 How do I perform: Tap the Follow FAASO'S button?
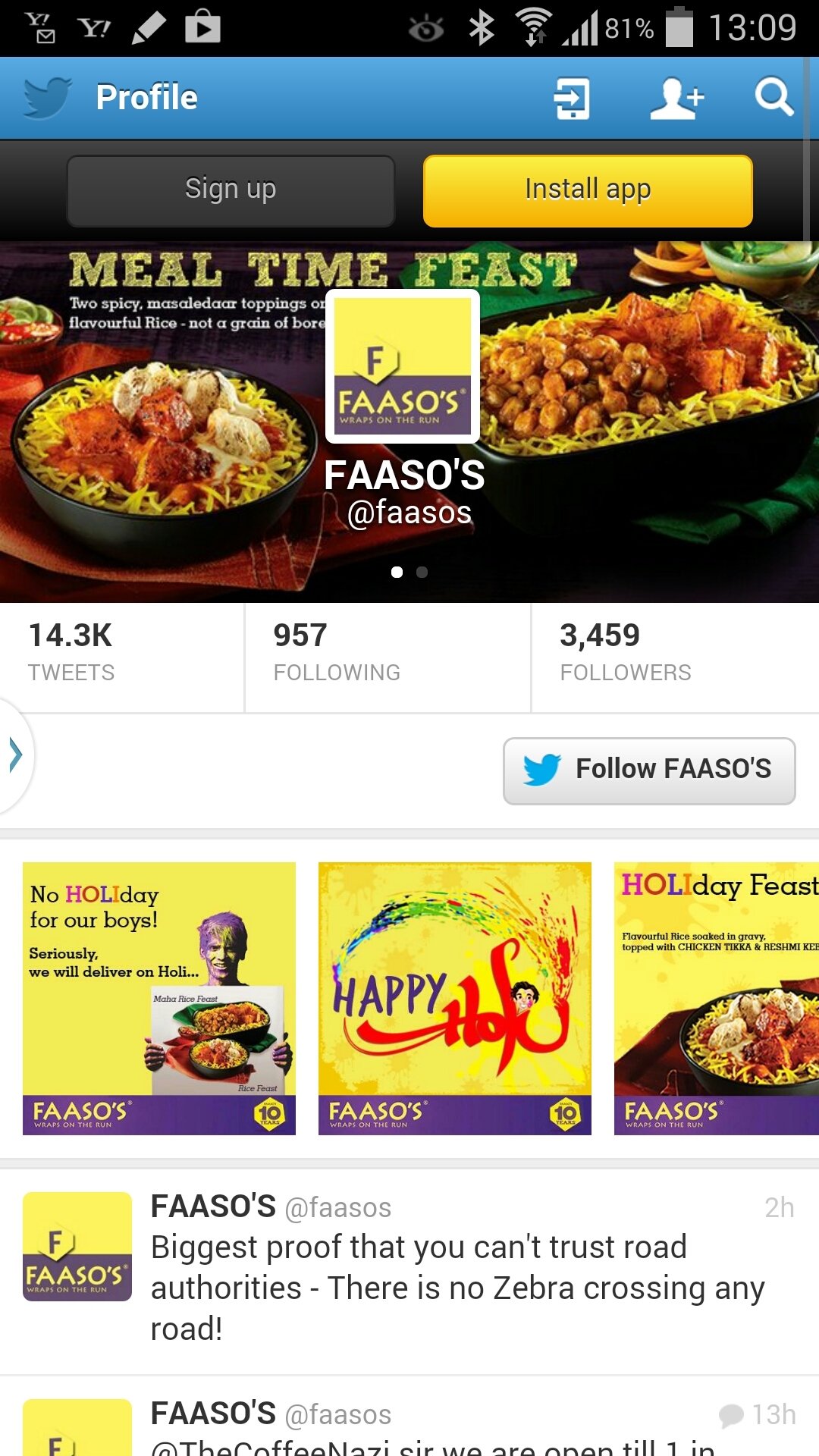coord(649,770)
